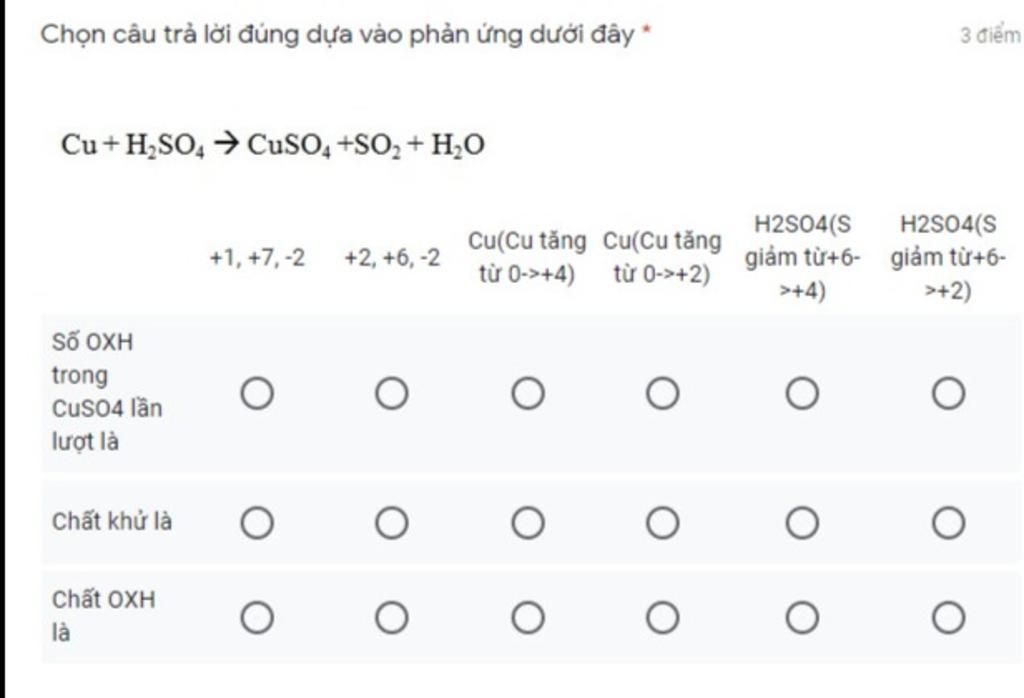This screenshot has height=698, width=1024.
Task: Select +2, +6, -2 for Chất khử là
Action: (x=392, y=523)
